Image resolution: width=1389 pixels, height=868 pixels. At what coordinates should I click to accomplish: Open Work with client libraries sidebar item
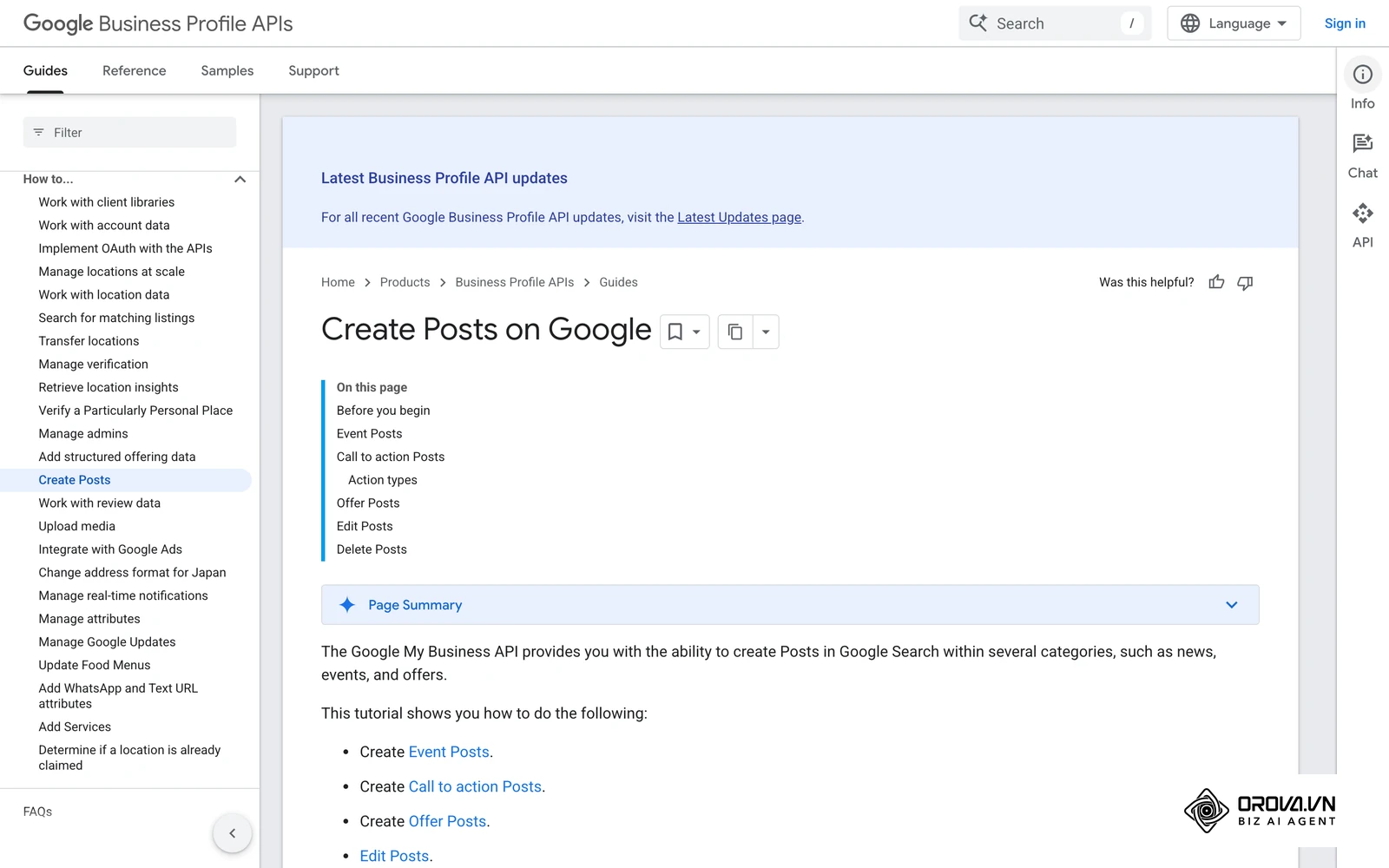[x=107, y=202]
